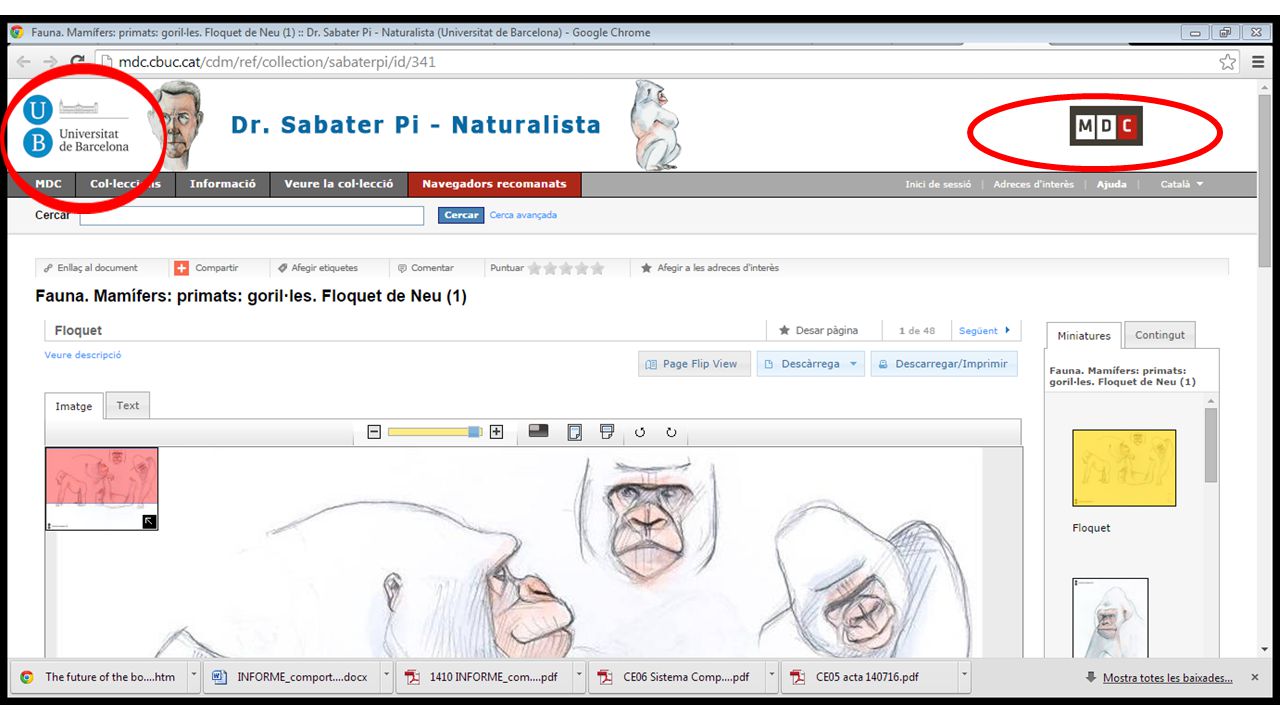Viewport: 1280px width, 720px height.
Task: Open arrow menu for The future of the bo...htm
Action: pyautogui.click(x=194, y=676)
